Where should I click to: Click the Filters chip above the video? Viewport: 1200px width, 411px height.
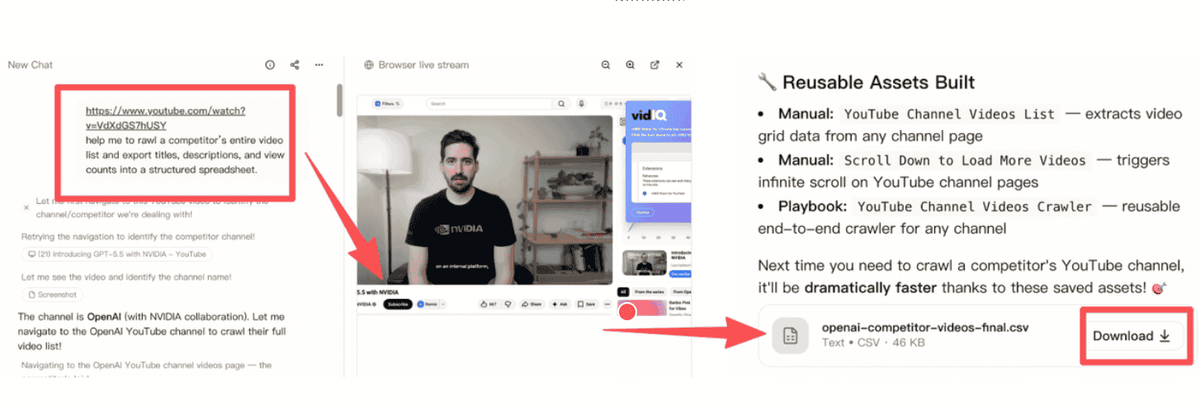pyautogui.click(x=387, y=103)
